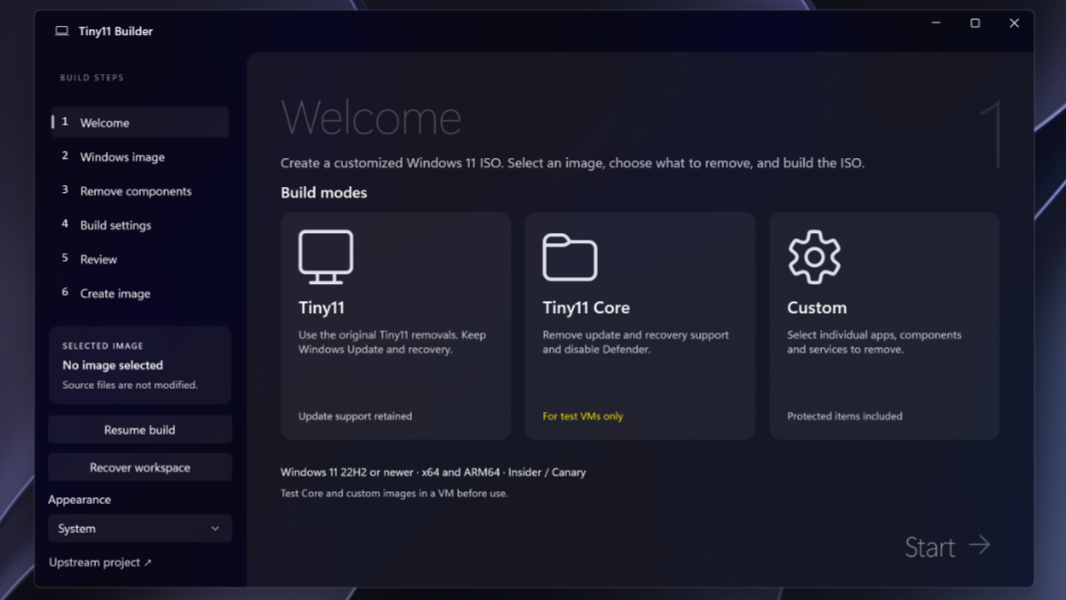The width and height of the screenshot is (1066, 600).
Task: Maximize the Tiny11 Builder window
Action: 975,23
